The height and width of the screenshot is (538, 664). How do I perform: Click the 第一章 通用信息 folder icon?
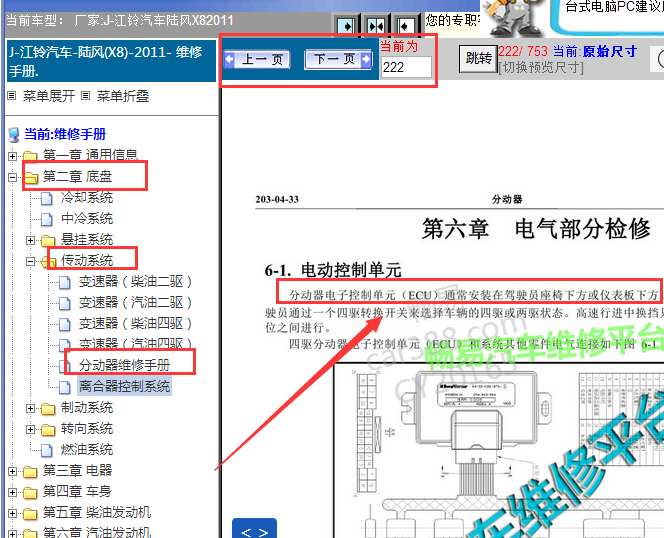pos(30,156)
